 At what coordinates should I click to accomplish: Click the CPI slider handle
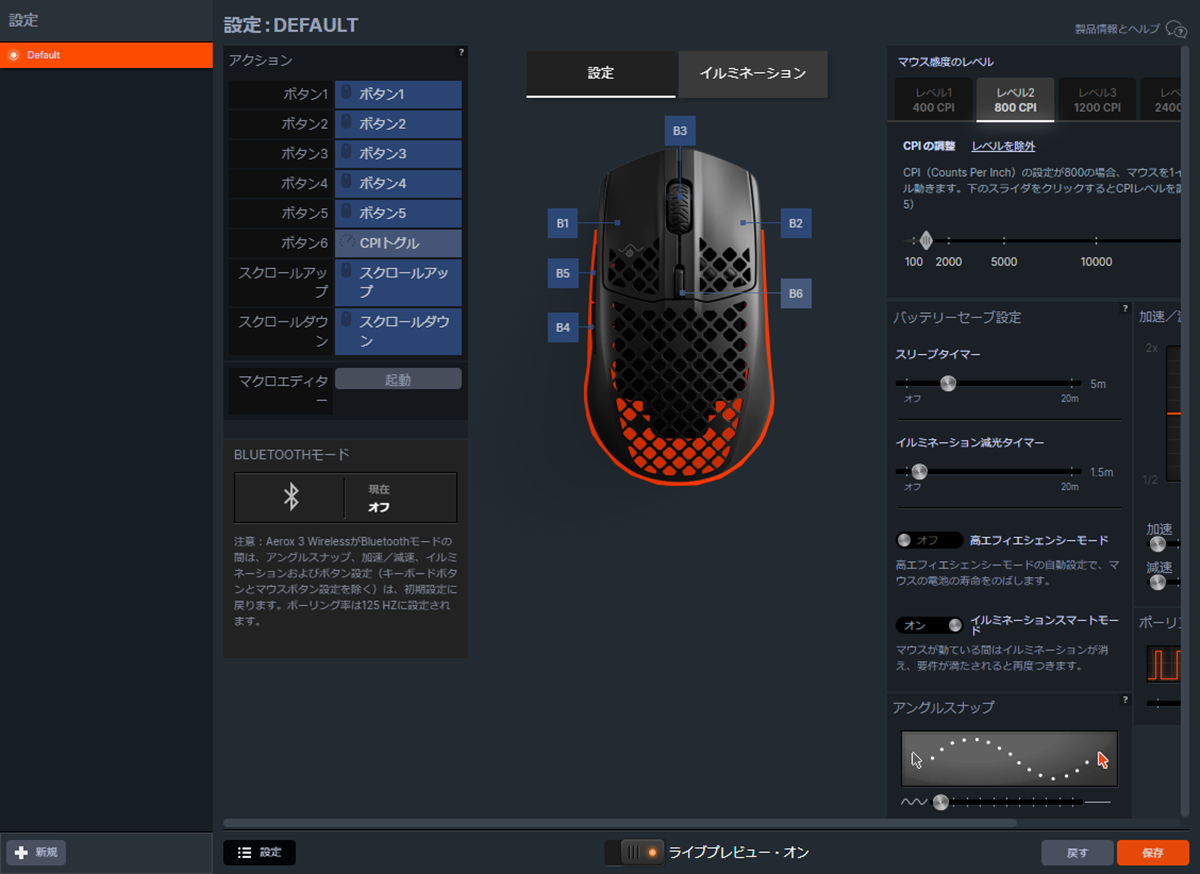click(x=926, y=240)
